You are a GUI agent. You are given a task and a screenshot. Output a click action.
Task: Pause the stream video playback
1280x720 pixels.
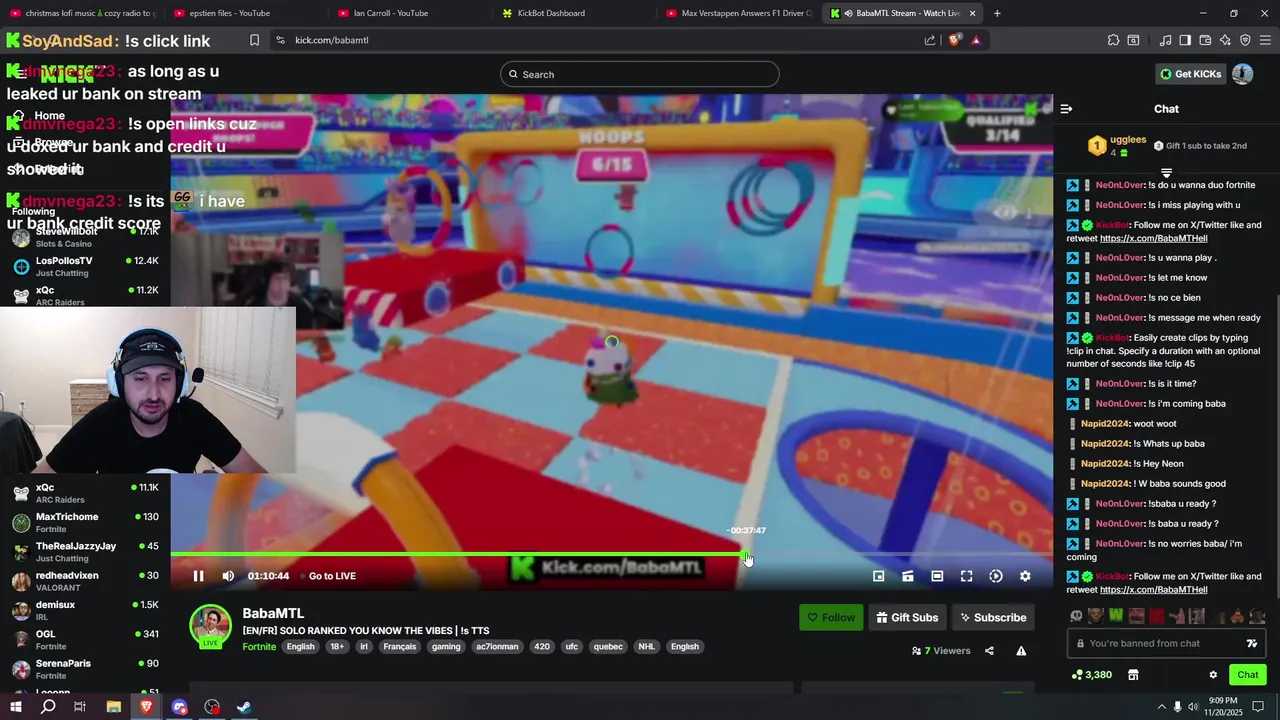coord(198,576)
